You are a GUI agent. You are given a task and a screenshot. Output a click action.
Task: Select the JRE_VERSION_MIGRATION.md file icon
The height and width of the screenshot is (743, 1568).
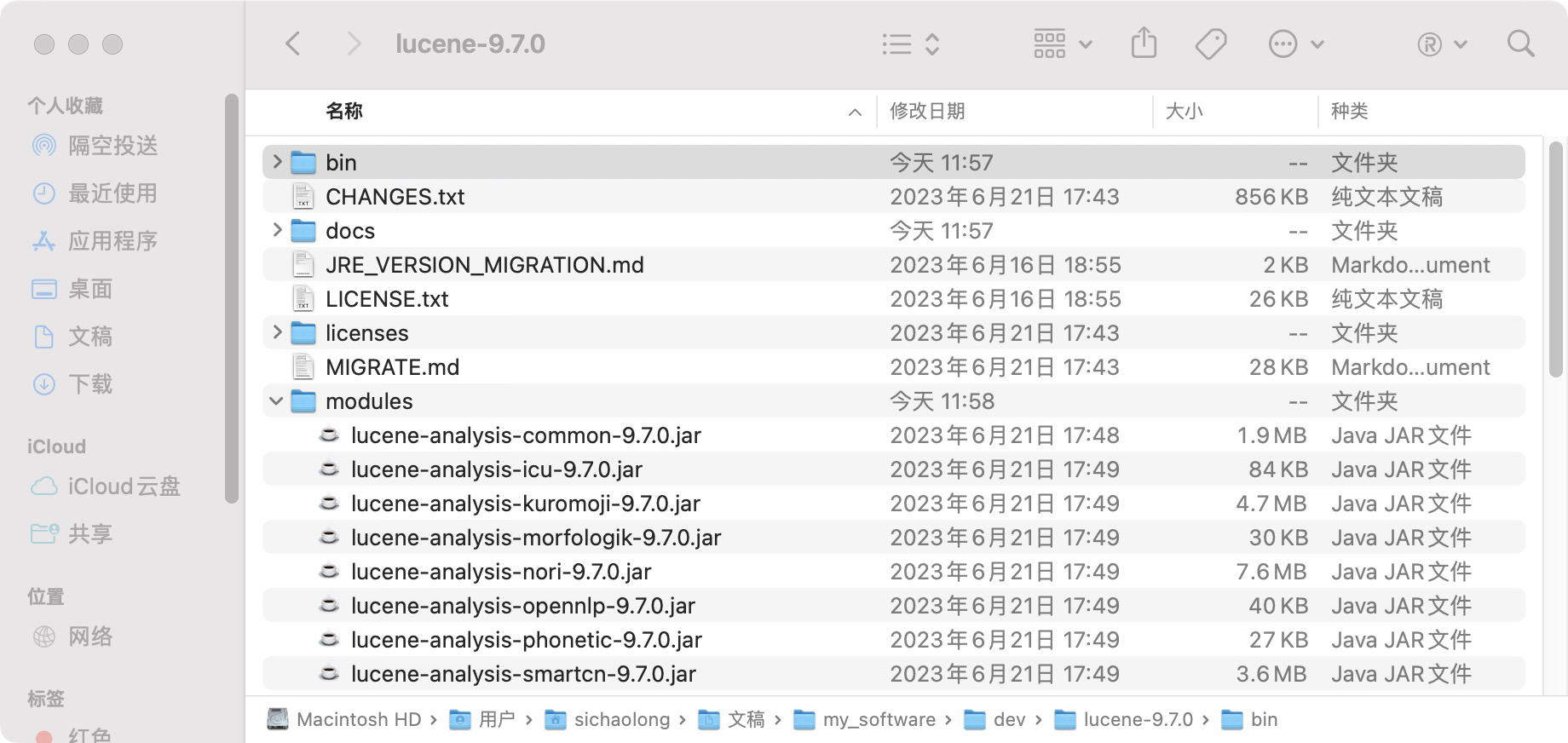click(x=303, y=264)
